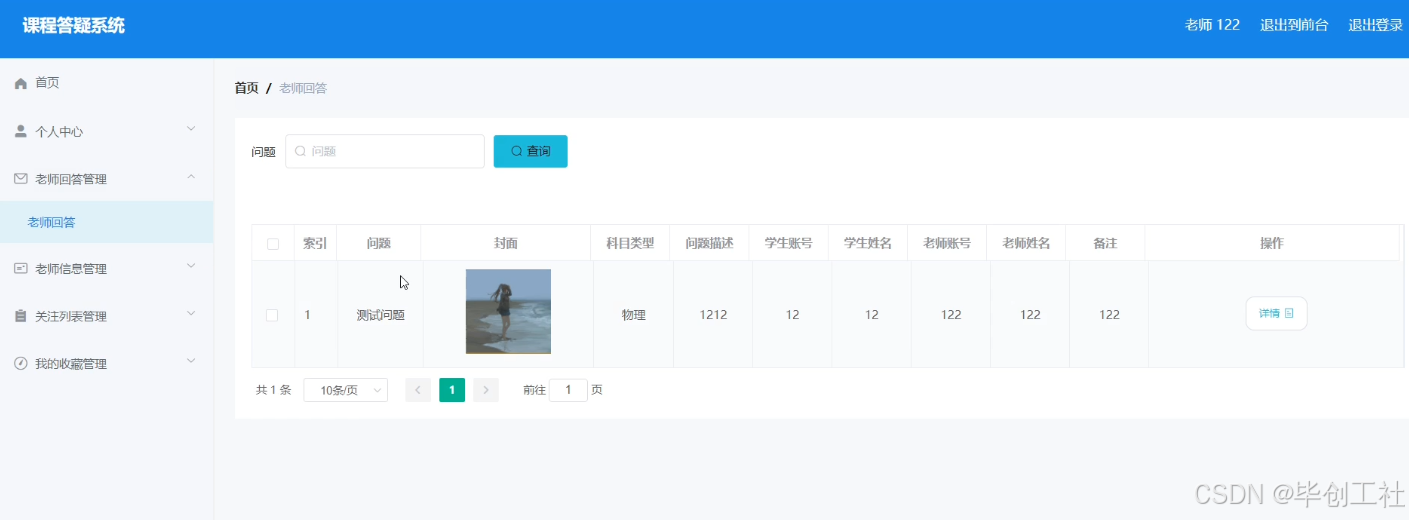Click the 操作 column header
Screen dimensions: 1409x520
point(1271,244)
